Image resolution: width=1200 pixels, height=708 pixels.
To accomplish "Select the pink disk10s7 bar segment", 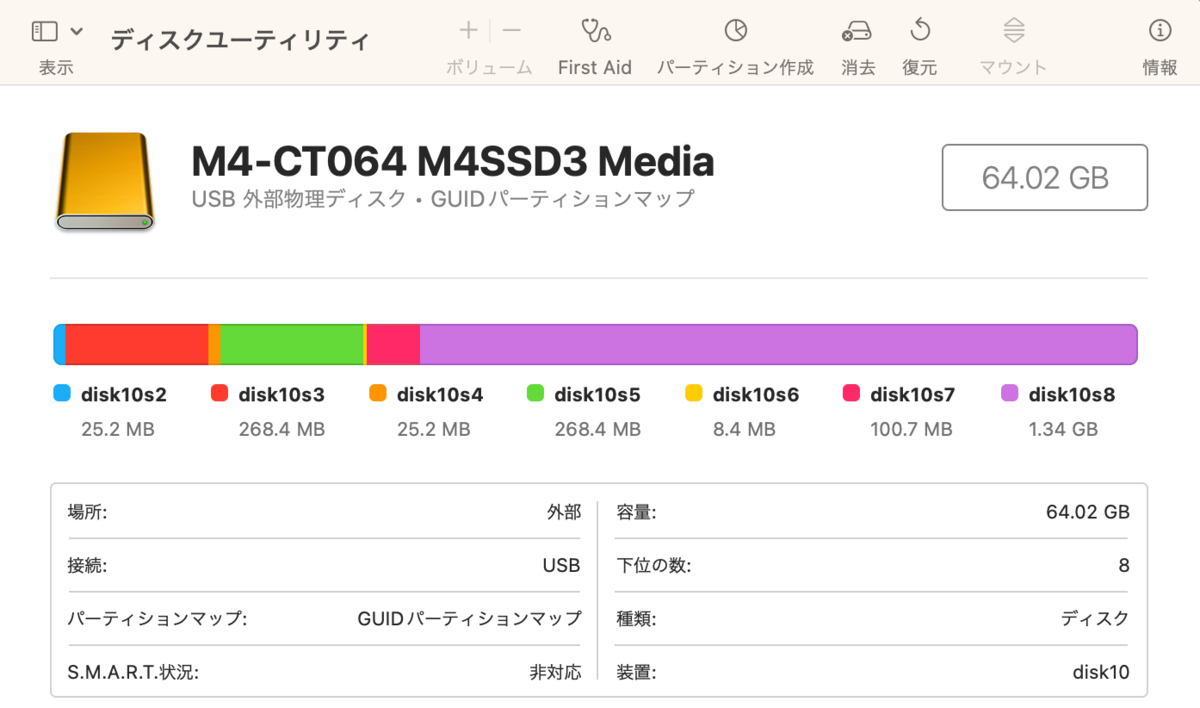I will point(393,344).
